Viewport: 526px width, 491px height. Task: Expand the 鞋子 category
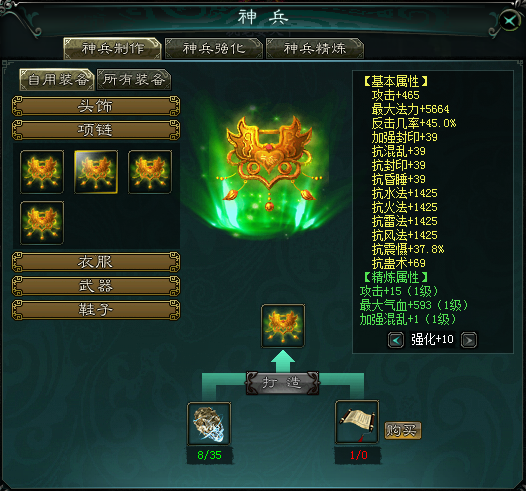(x=96, y=310)
